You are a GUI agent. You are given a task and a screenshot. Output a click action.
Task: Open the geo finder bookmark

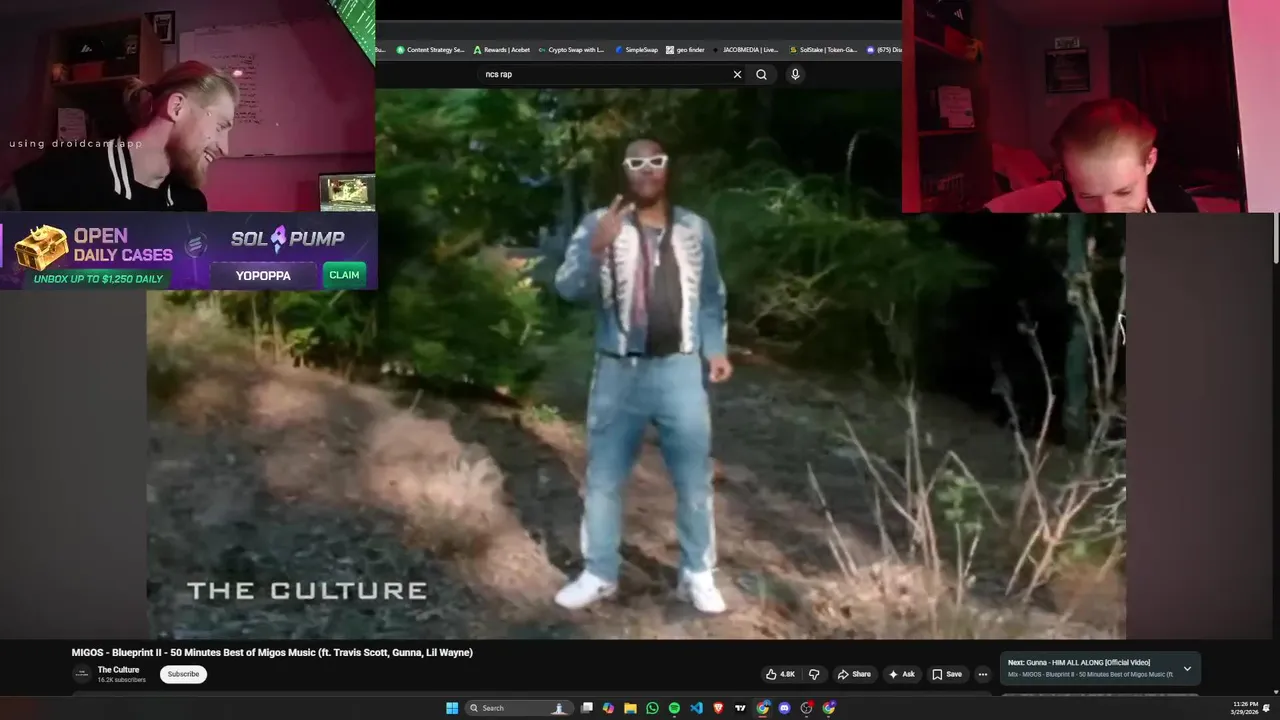pyautogui.click(x=685, y=49)
